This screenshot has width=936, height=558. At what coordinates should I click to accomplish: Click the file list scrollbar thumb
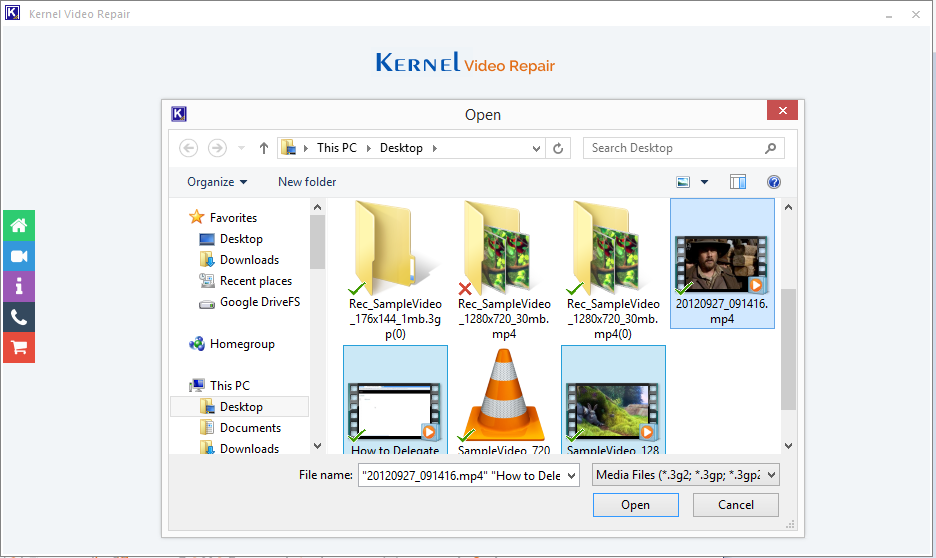789,349
